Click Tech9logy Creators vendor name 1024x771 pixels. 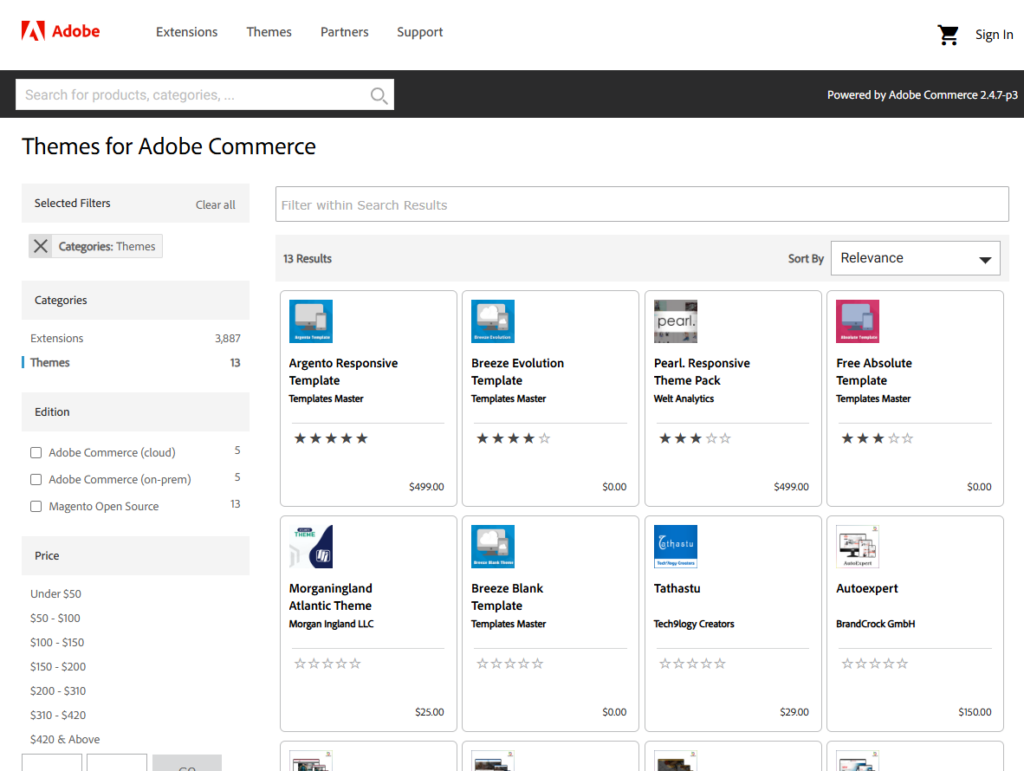pos(694,623)
